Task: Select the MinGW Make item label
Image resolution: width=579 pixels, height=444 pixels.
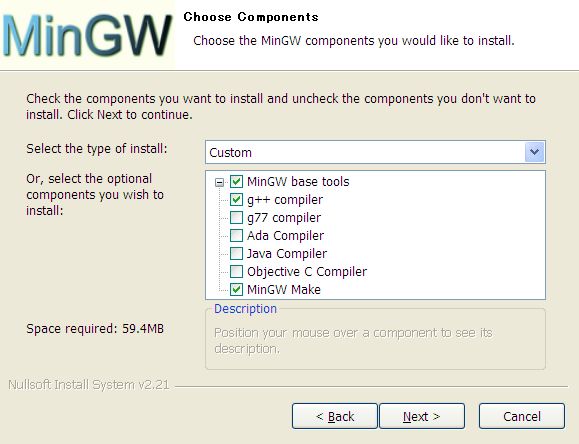Action: click(284, 290)
